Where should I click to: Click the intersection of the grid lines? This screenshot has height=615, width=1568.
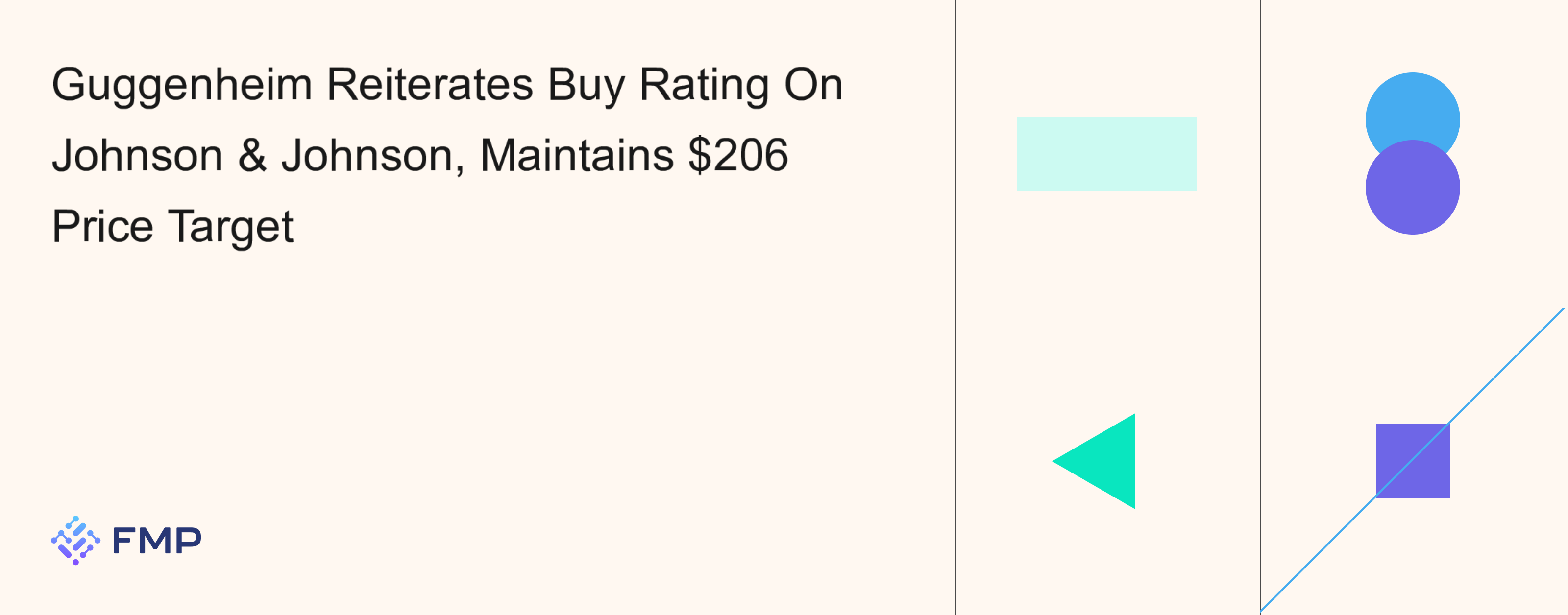1261,308
